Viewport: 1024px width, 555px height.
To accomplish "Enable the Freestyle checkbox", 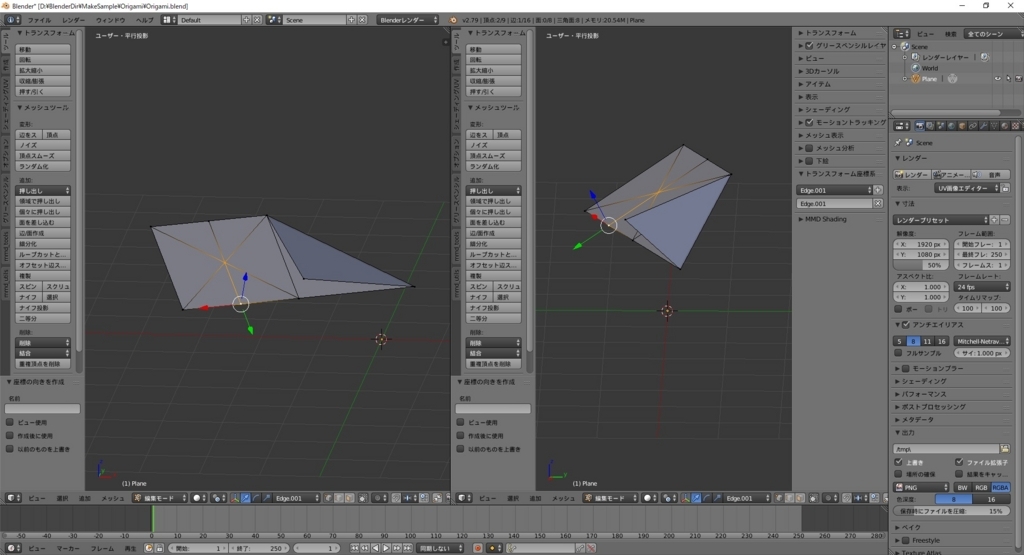I will point(906,540).
